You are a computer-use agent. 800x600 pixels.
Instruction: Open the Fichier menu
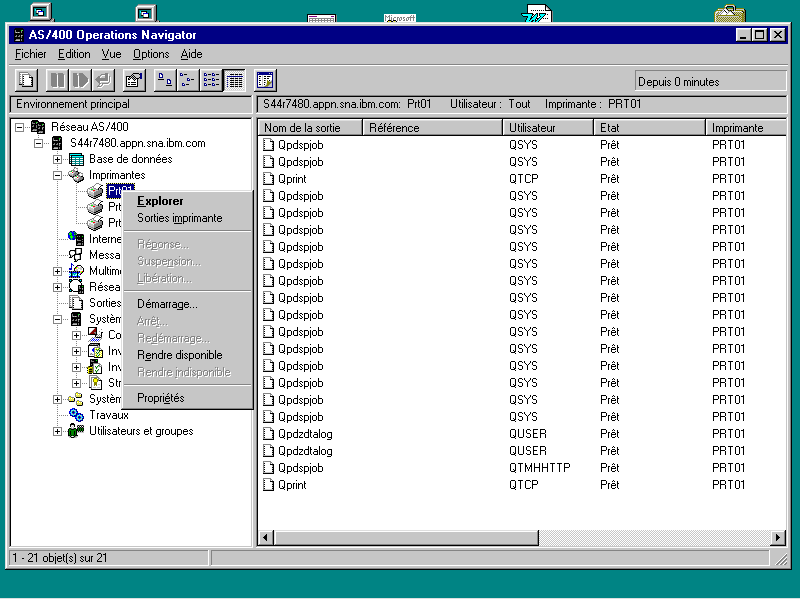pyautogui.click(x=31, y=54)
